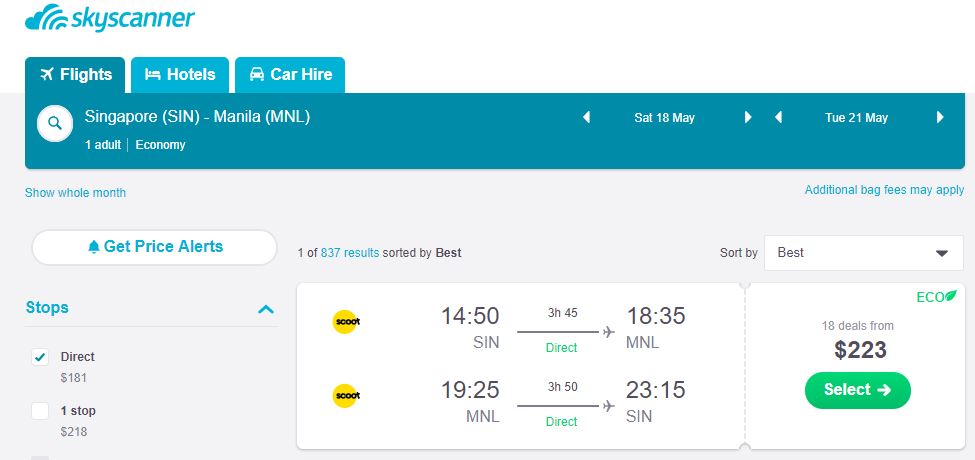
Task: Switch to the Car Hire tab
Action: [290, 75]
